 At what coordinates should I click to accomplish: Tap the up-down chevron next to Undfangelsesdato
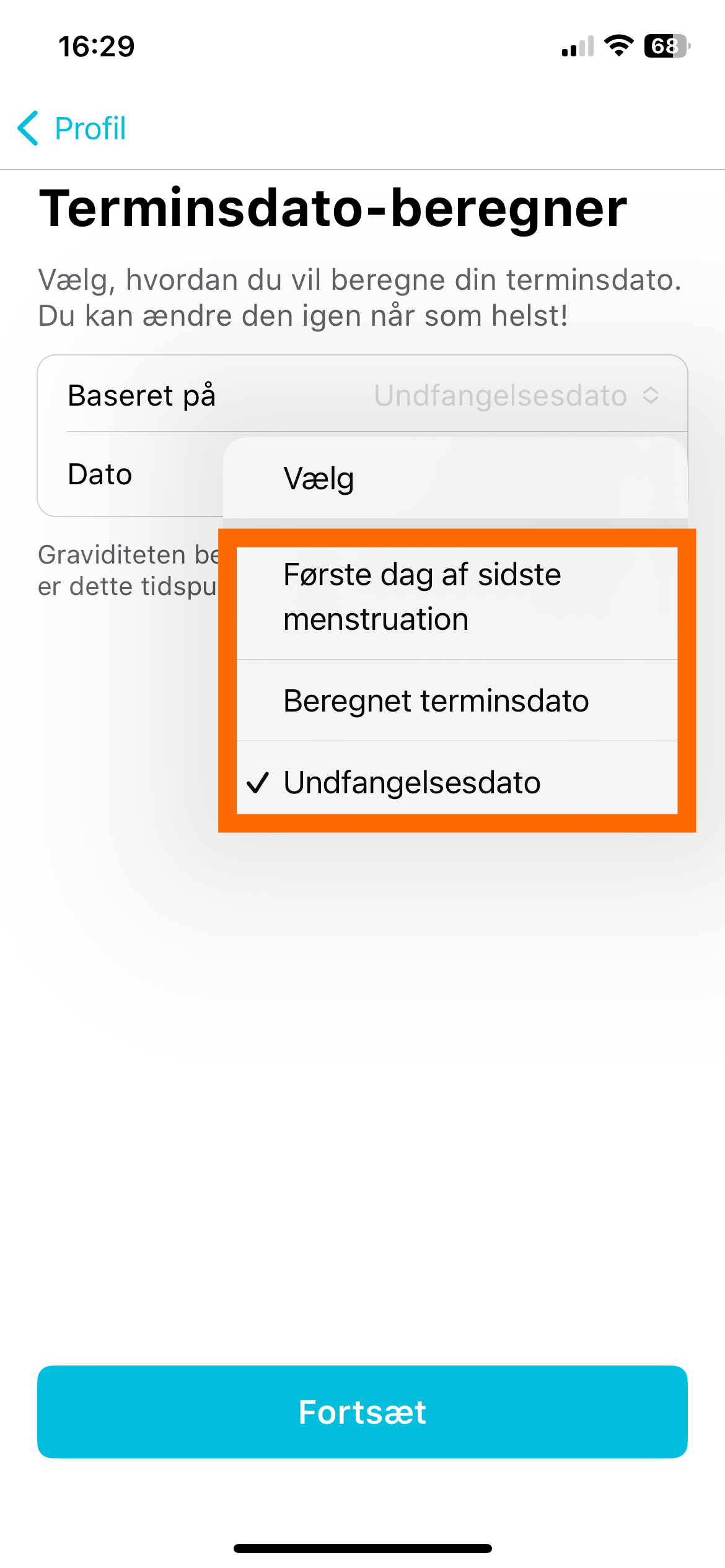pos(651,395)
